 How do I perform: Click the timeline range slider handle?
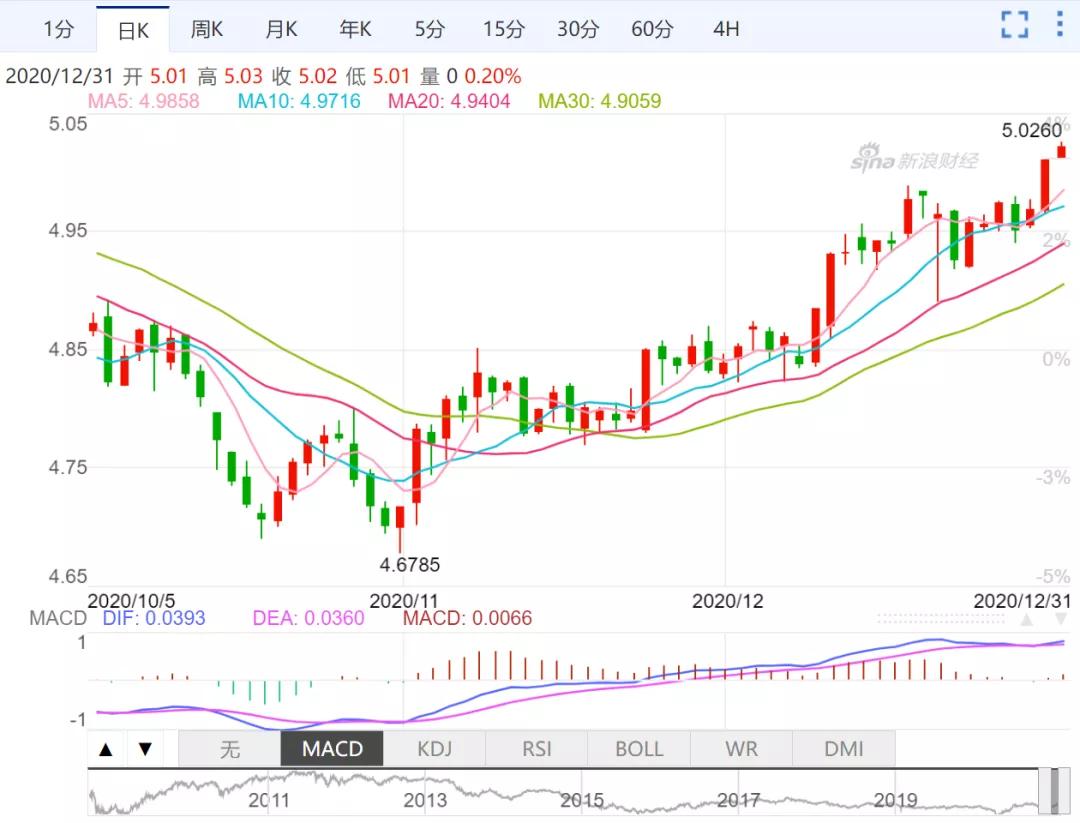pos(1048,792)
